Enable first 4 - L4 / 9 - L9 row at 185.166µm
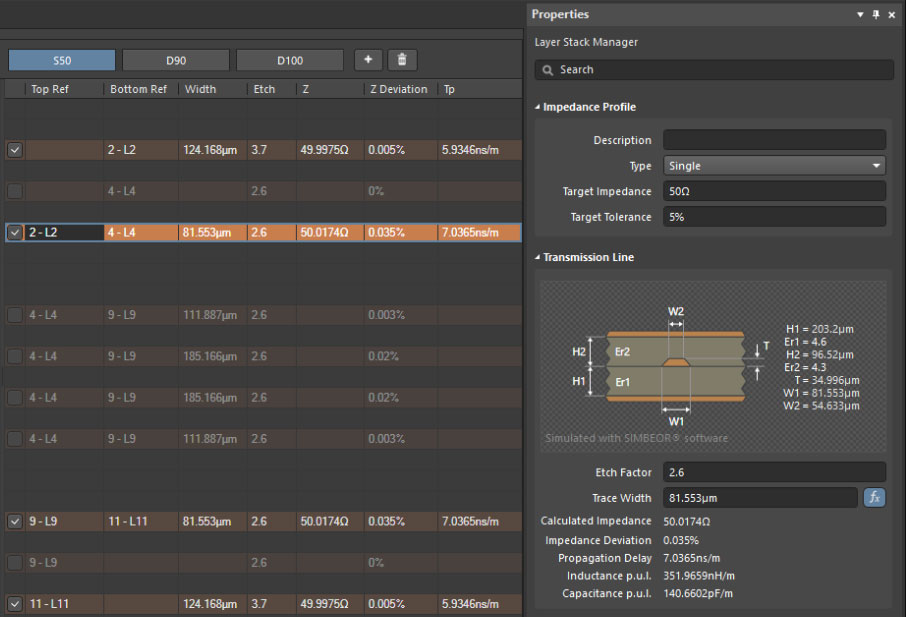The height and width of the screenshot is (617, 906). click(x=15, y=356)
